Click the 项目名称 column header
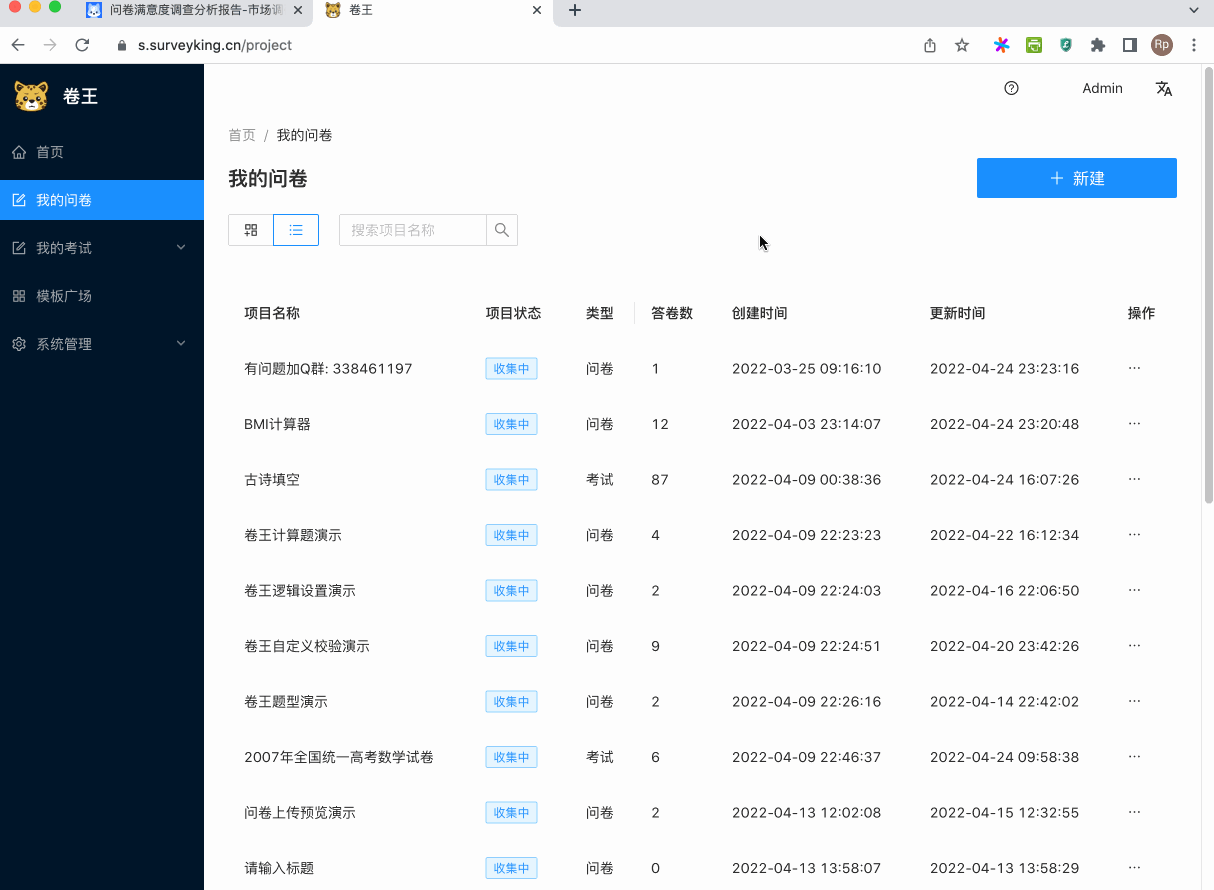 pyautogui.click(x=272, y=313)
